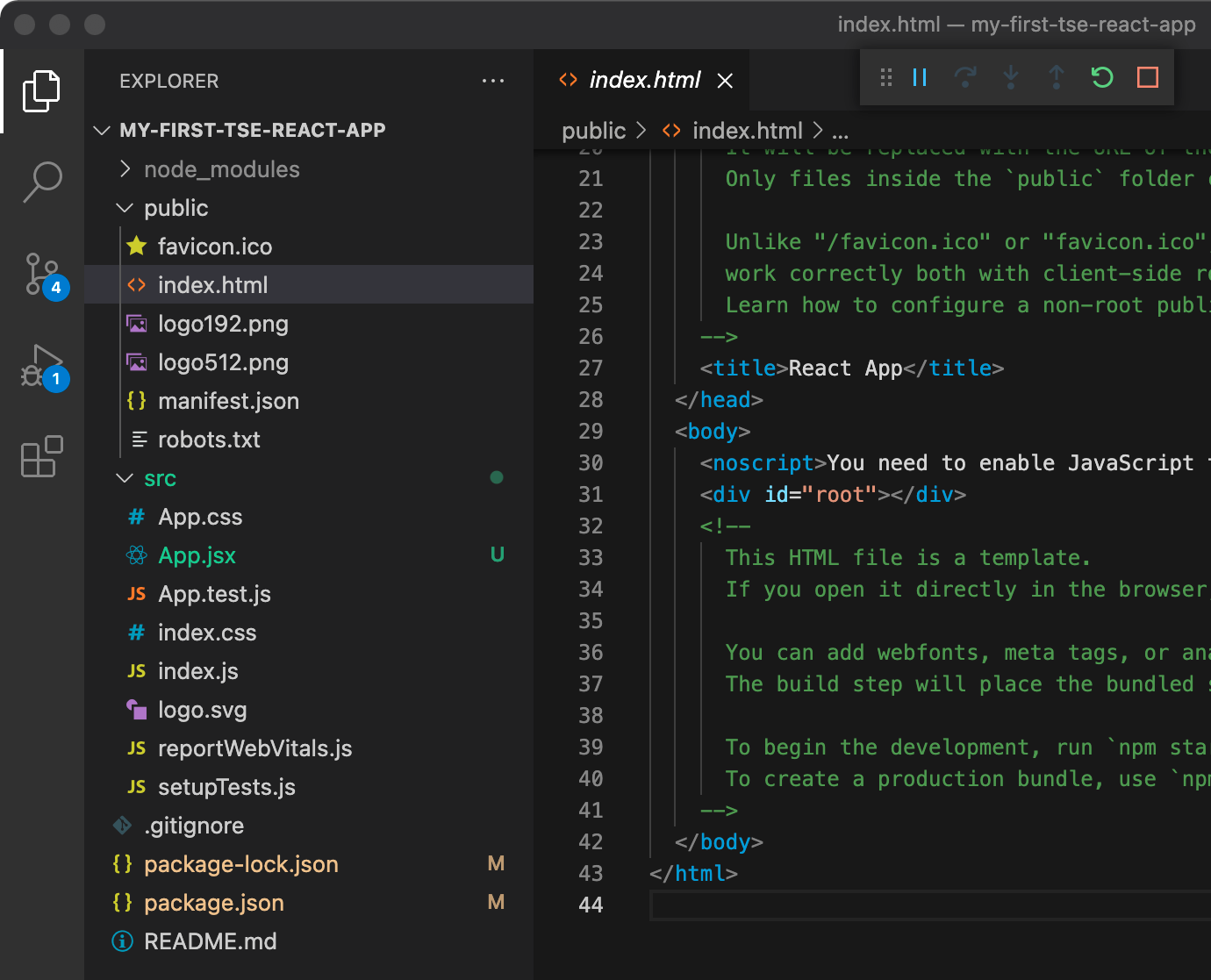
Task: Expand the node_modules folder
Action: pos(221,169)
